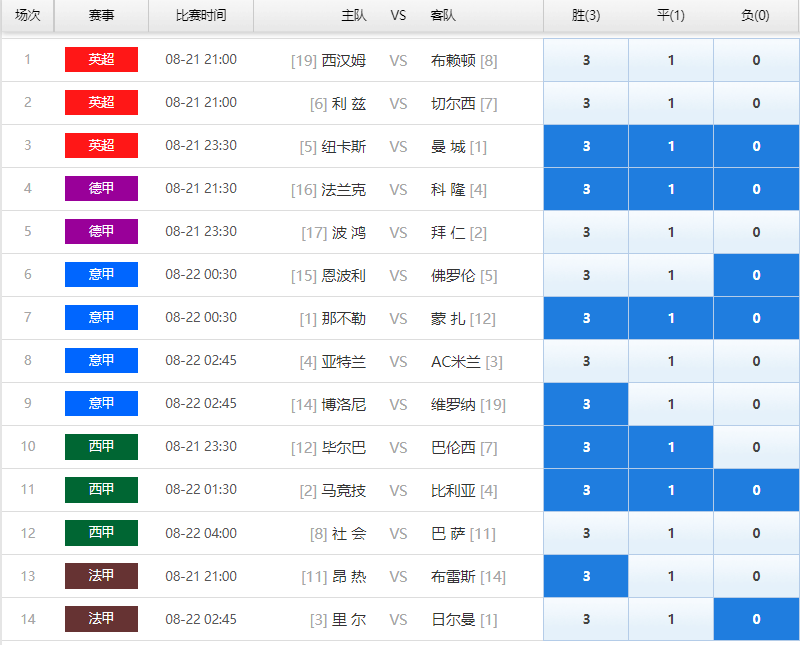This screenshot has width=800, height=645.
Task: Deselect loss (0) for 里尔 vs 日尔曼
Action: (x=756, y=619)
